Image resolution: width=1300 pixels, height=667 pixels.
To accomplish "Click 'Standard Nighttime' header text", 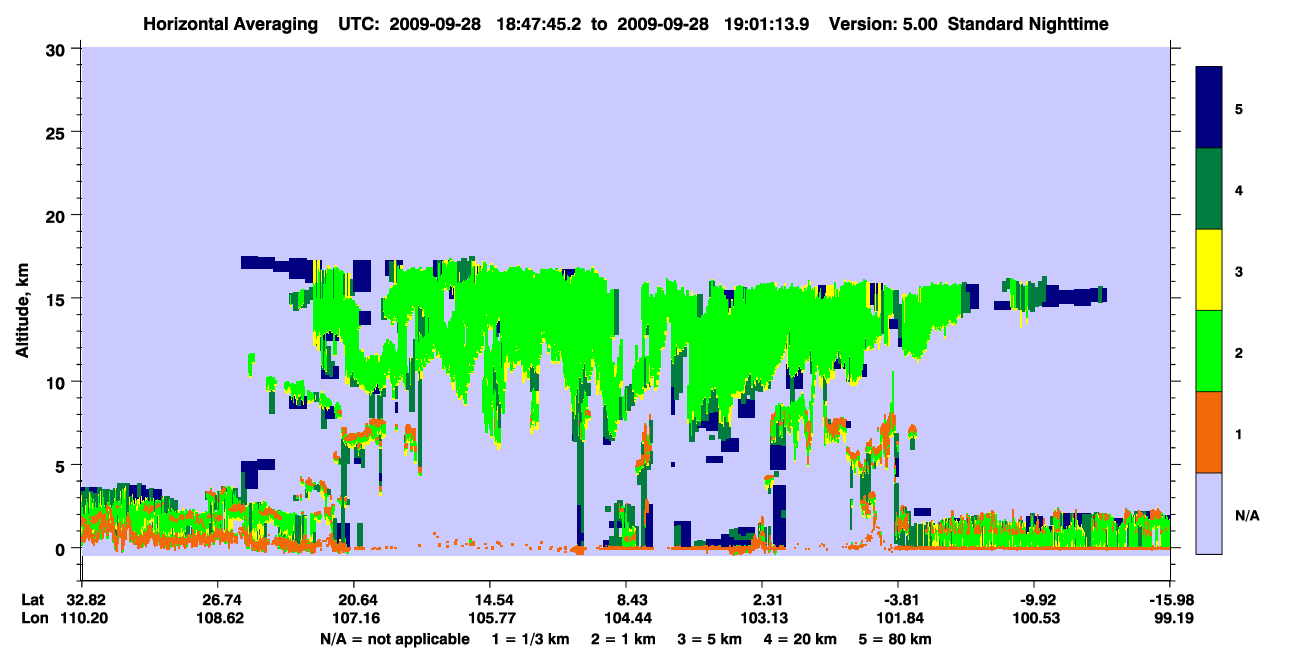I will (1028, 23).
